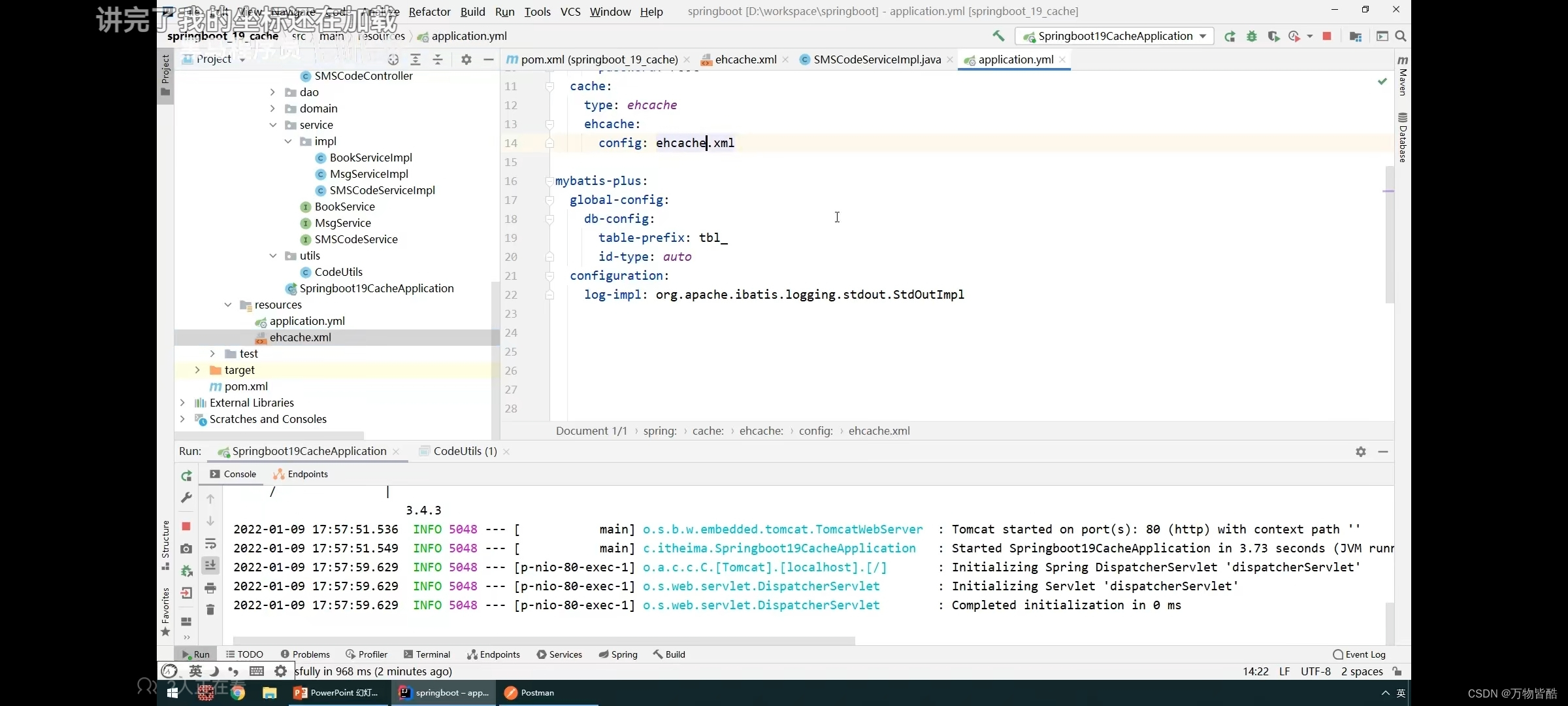Expand External Libraries node

182,403
